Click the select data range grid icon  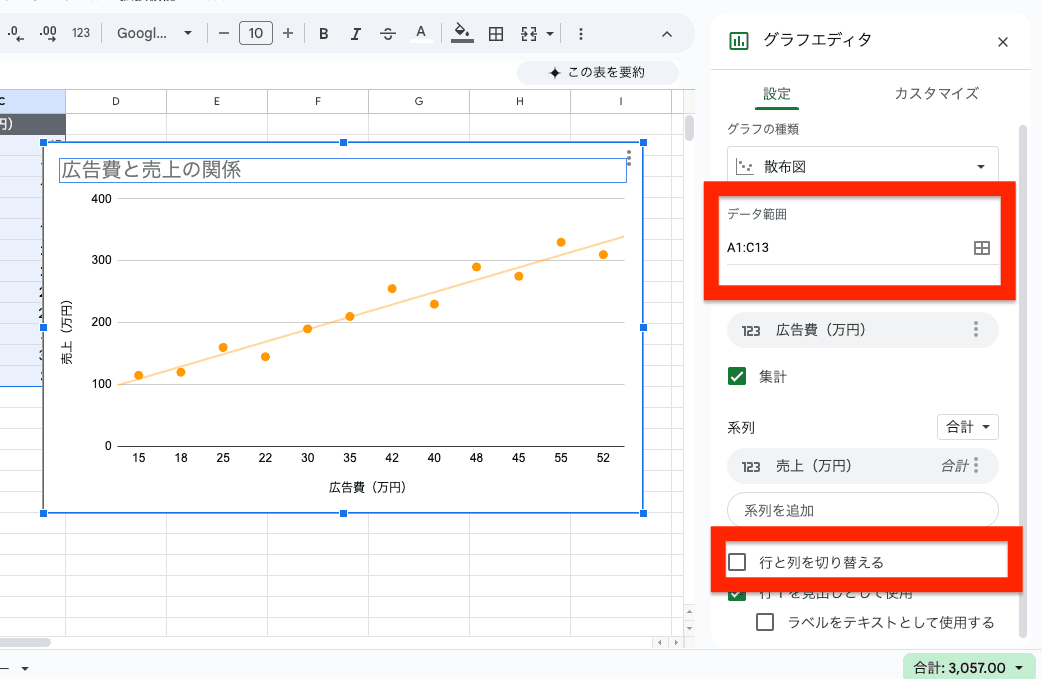(981, 248)
